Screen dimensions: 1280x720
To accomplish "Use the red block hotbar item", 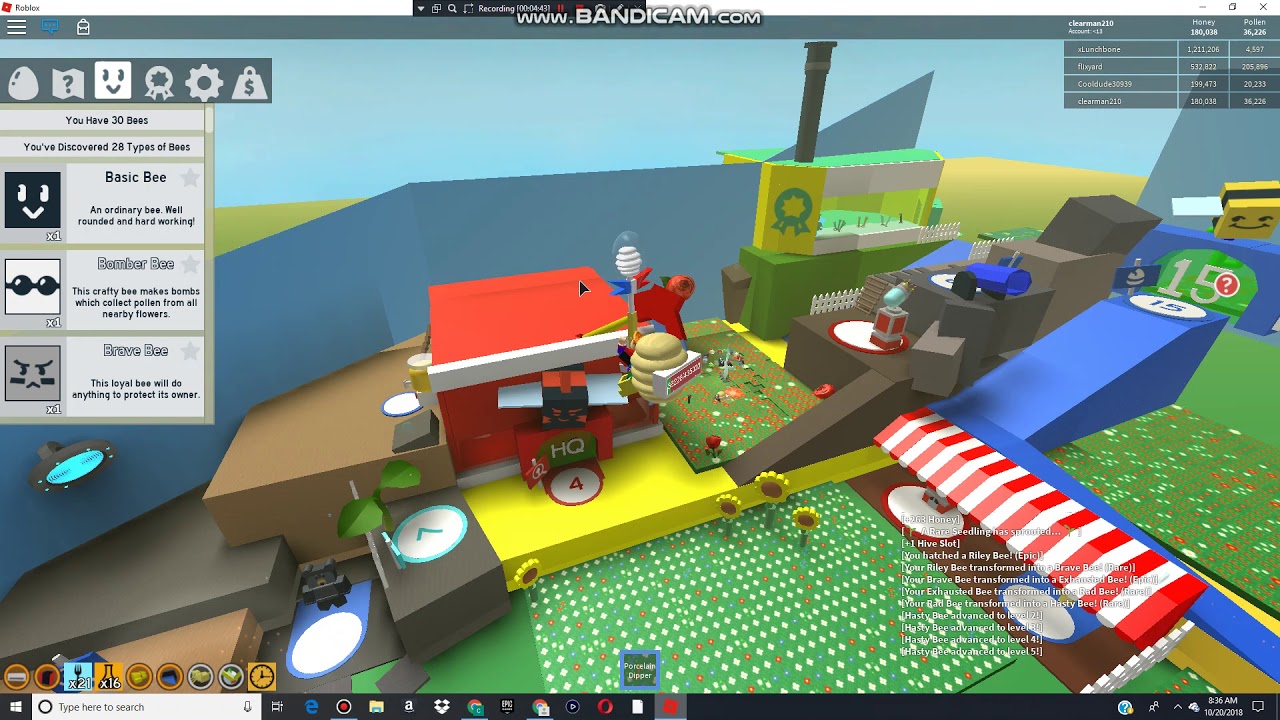I will [x=47, y=677].
